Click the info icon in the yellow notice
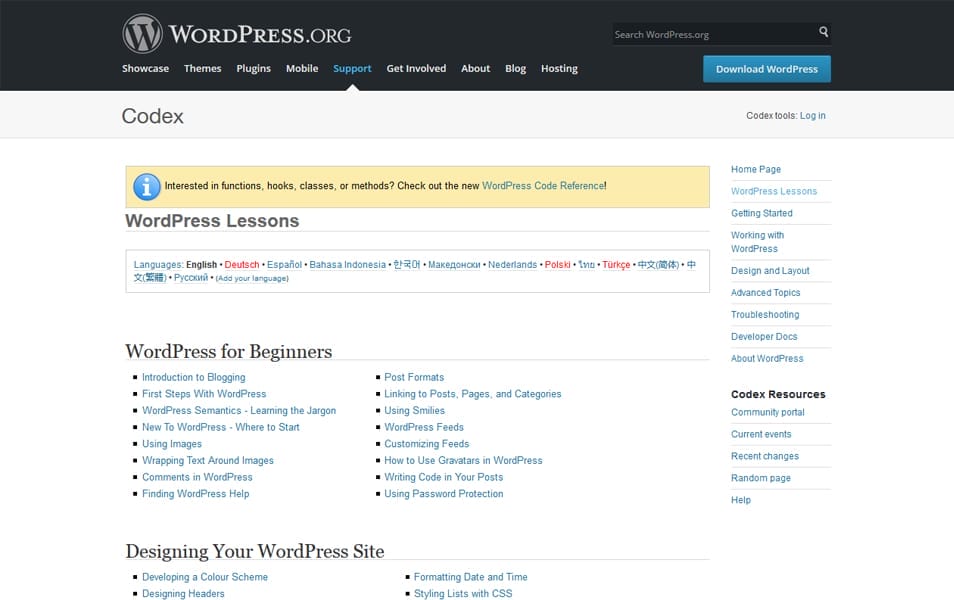The width and height of the screenshot is (954, 600). (x=145, y=186)
